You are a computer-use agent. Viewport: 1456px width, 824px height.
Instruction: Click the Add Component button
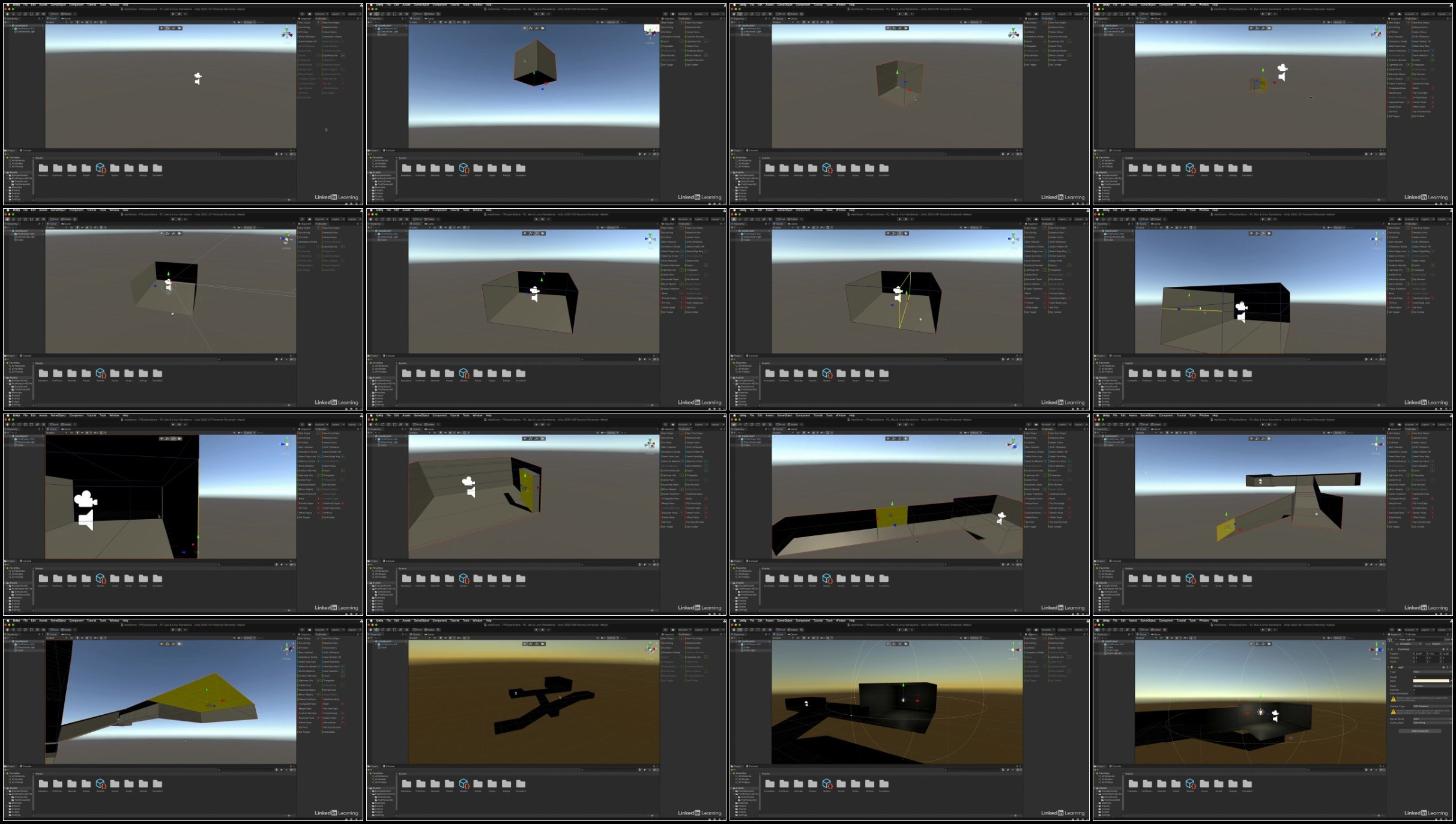1420,731
